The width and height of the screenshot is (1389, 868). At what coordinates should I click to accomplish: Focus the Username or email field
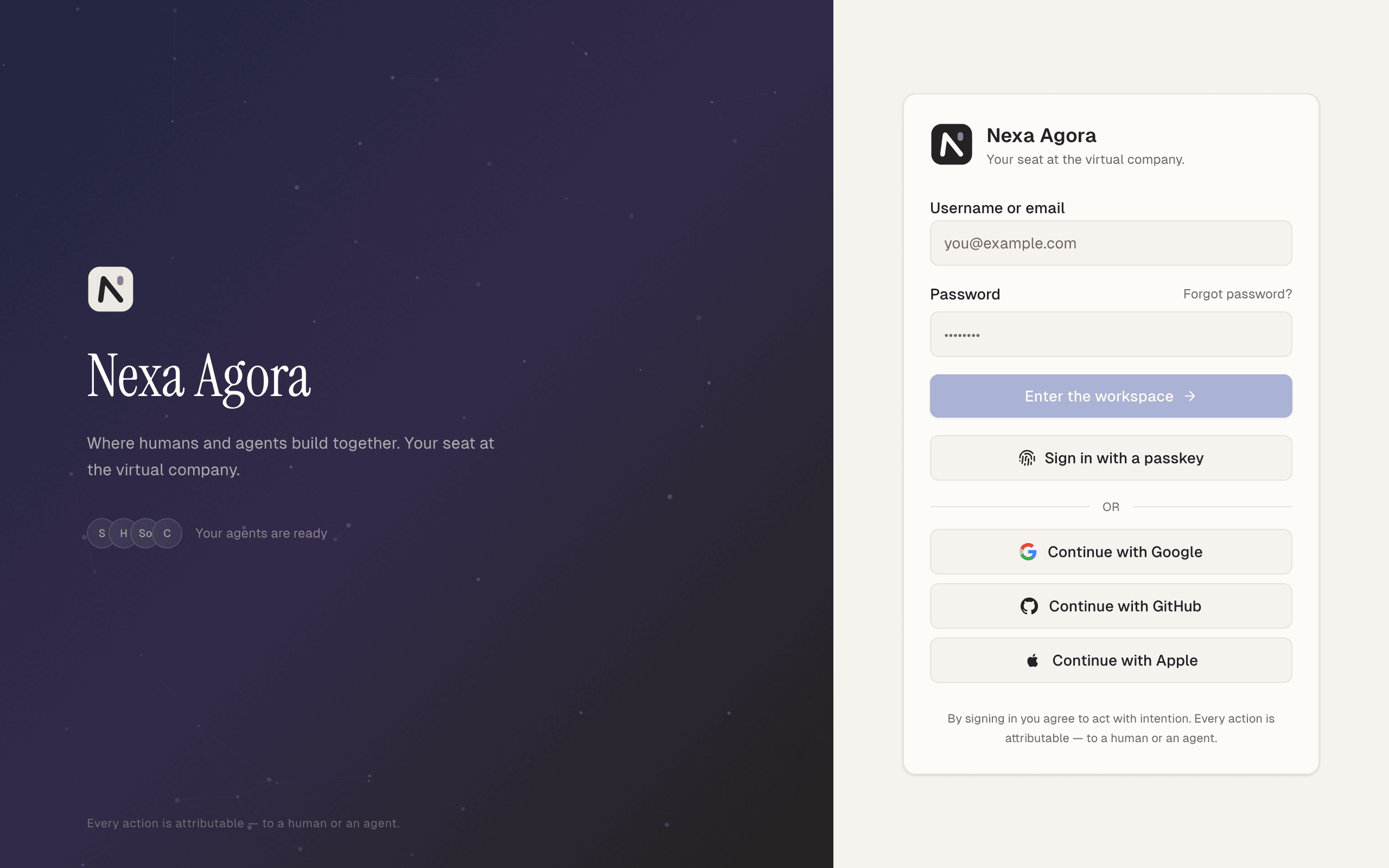[1111, 244]
